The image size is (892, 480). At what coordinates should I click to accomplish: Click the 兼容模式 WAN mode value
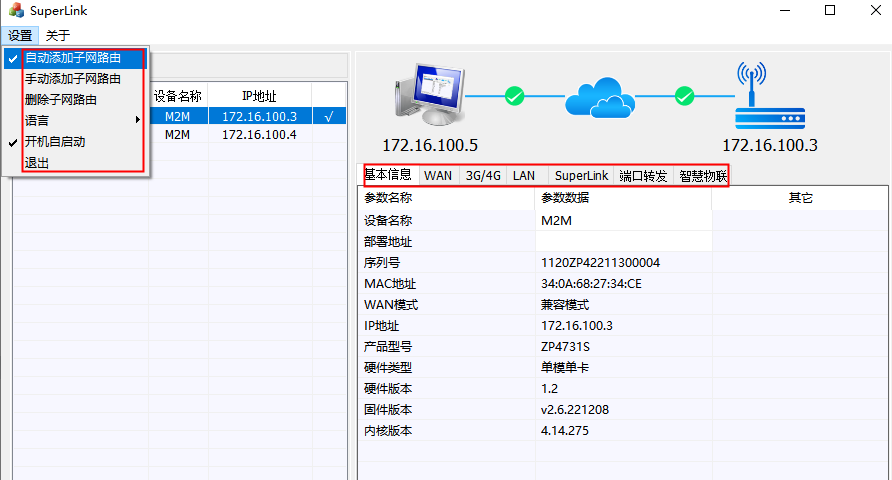tap(565, 305)
